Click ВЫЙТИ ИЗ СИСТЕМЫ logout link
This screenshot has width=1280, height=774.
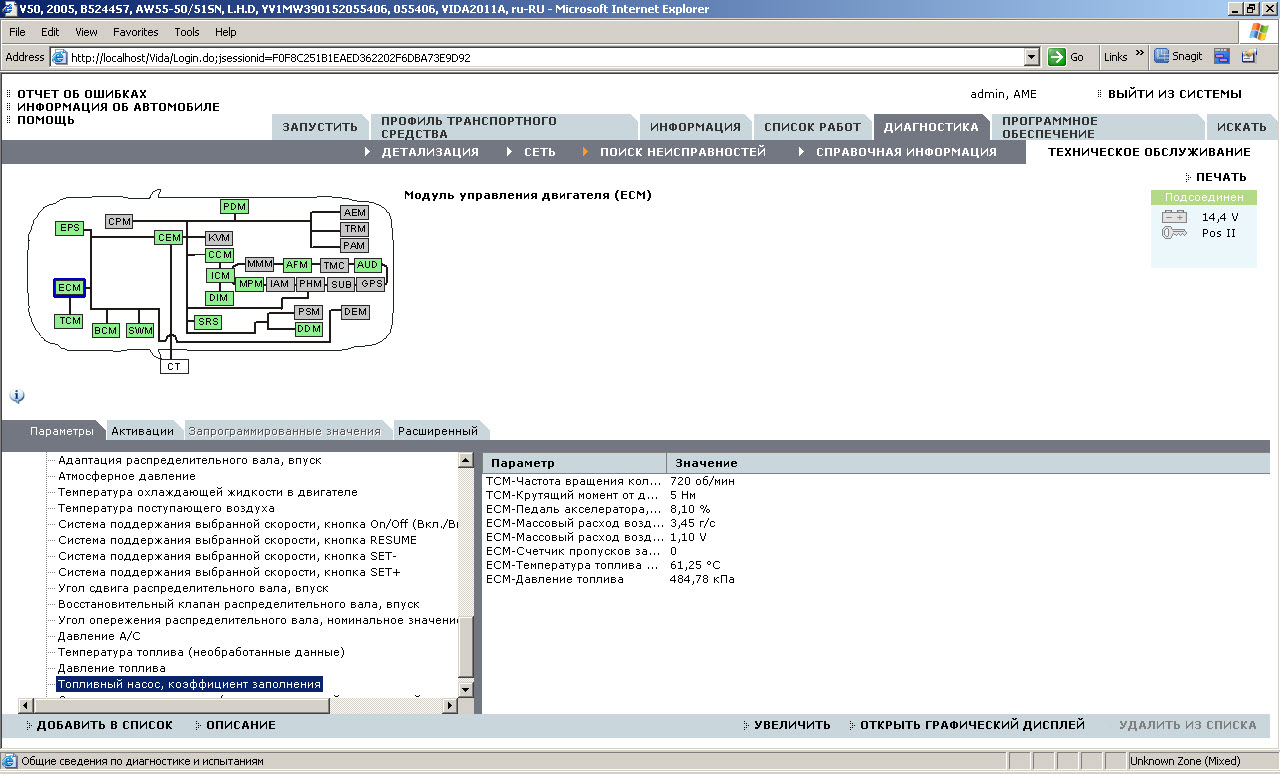click(x=1174, y=94)
